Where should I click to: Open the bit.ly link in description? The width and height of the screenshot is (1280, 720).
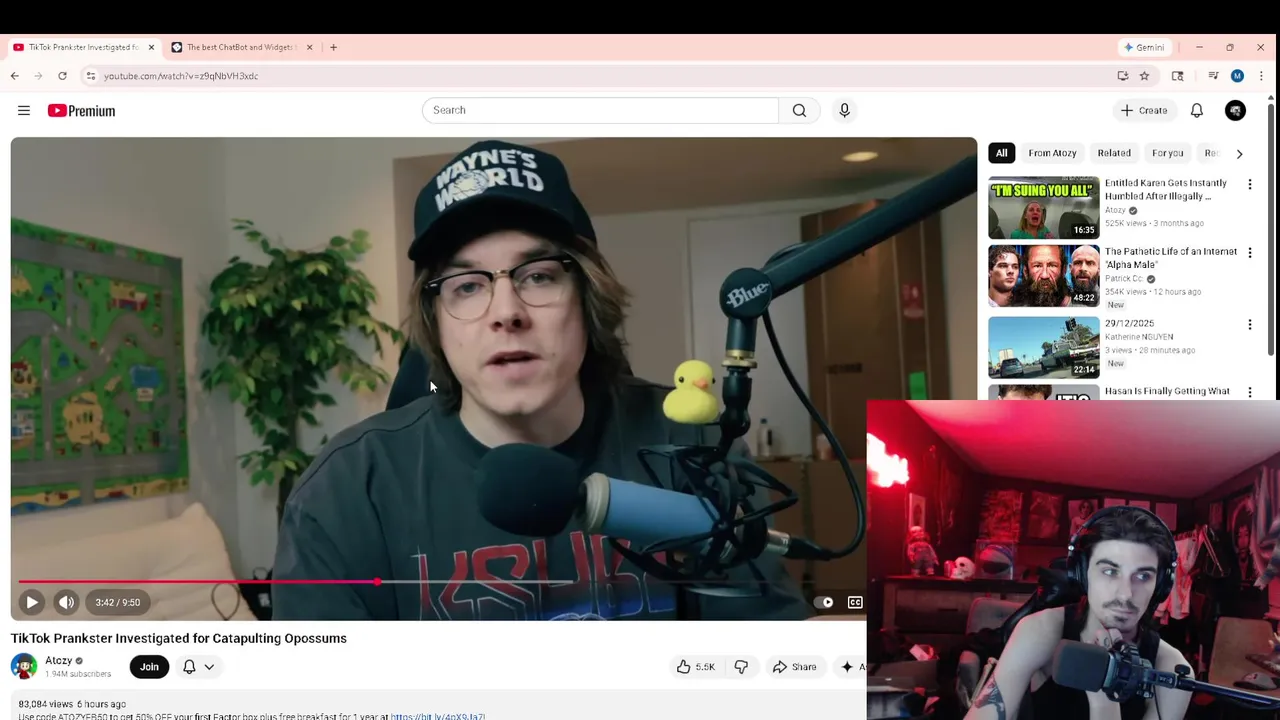click(438, 717)
